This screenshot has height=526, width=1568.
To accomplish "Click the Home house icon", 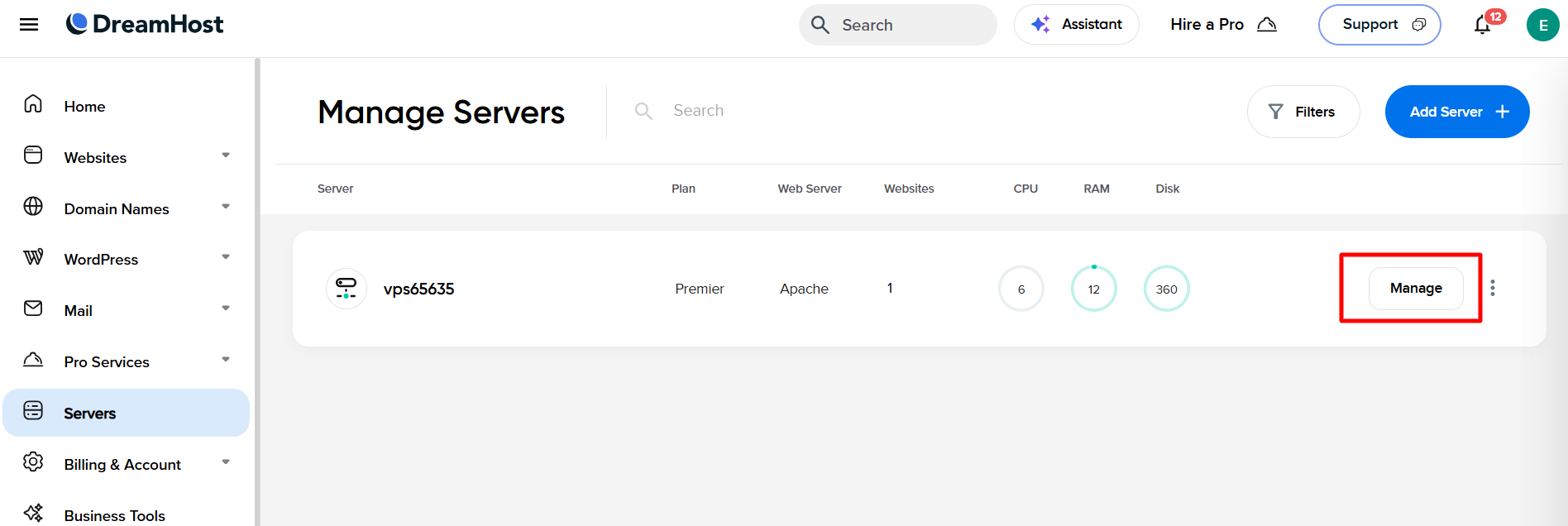I will 33,104.
